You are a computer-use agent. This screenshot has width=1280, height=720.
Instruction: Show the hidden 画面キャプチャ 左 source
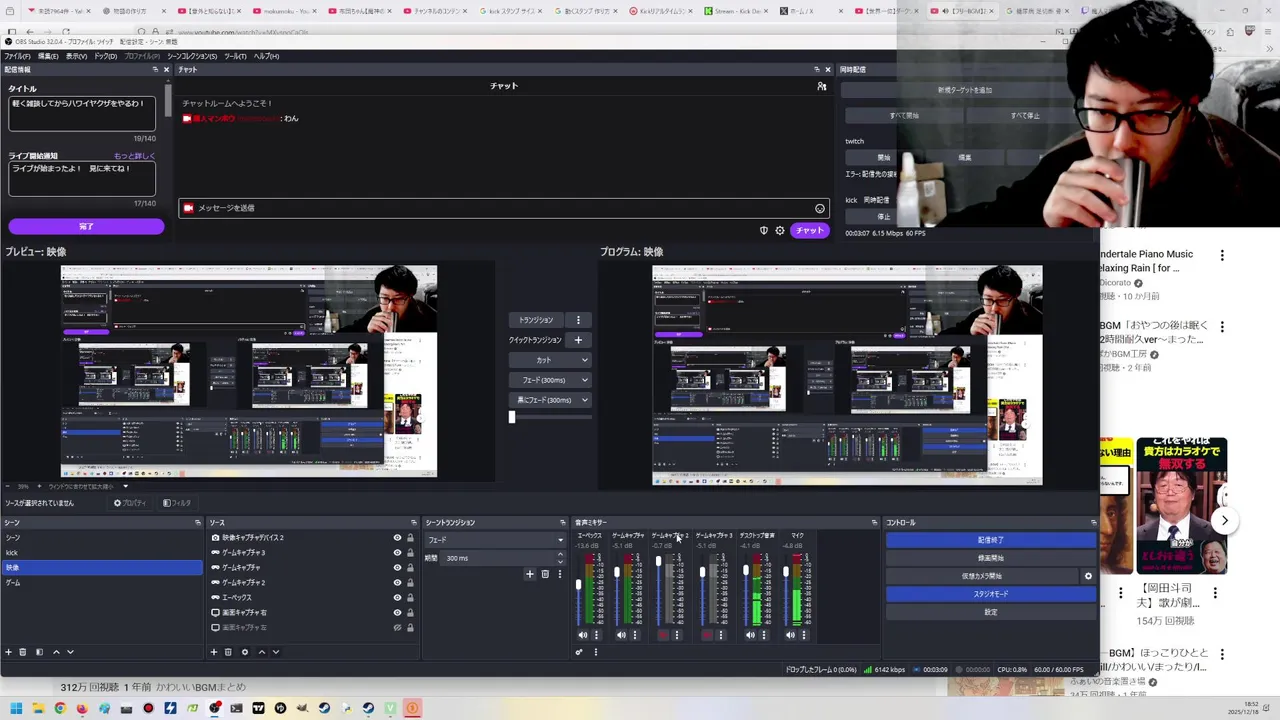coord(397,628)
